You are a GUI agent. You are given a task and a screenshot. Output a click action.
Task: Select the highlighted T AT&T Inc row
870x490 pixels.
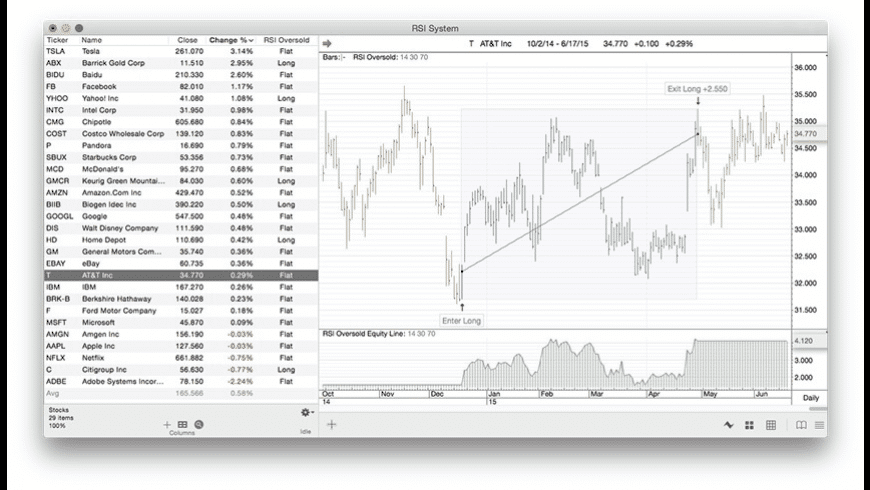pos(181,275)
